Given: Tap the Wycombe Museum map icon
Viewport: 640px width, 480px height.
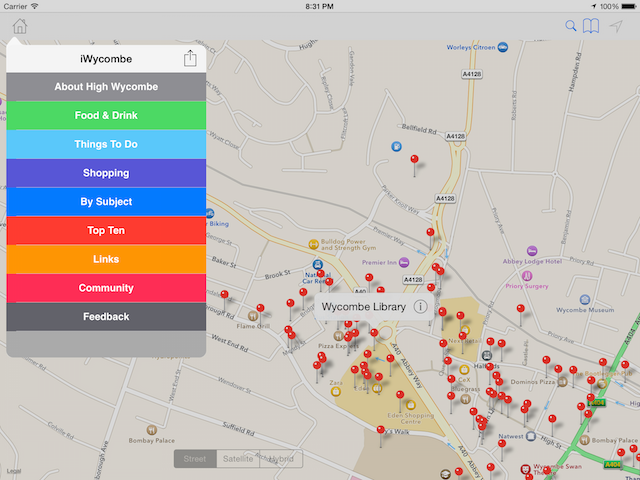Looking at the screenshot, I should click(585, 300).
